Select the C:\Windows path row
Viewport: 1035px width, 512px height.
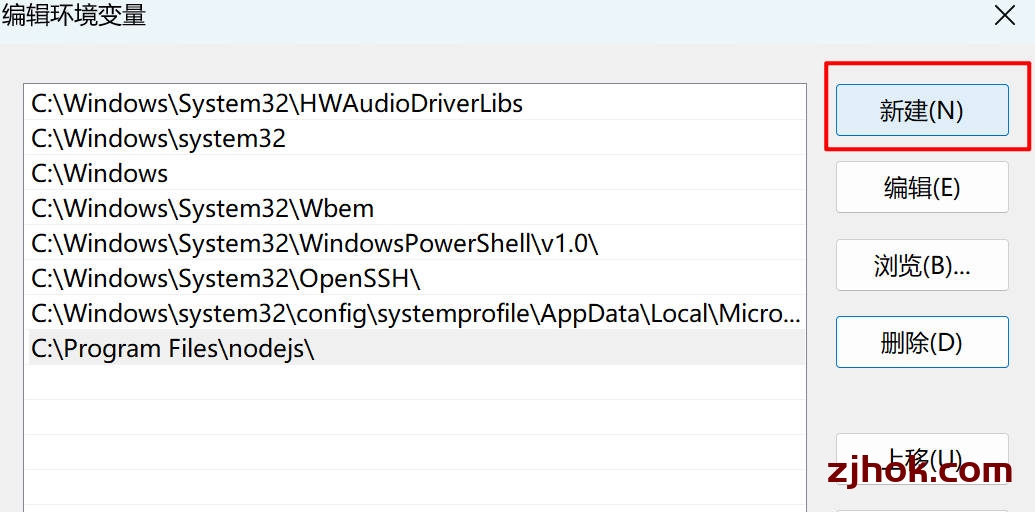tap(416, 173)
